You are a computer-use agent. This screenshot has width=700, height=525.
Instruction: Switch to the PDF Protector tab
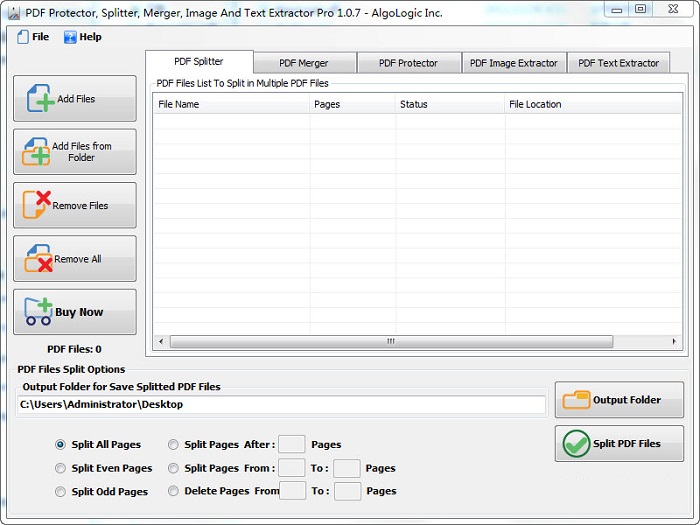tap(408, 63)
